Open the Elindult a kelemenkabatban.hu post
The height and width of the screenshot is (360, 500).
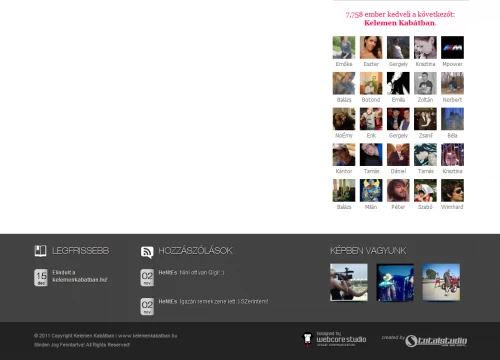coord(80,276)
